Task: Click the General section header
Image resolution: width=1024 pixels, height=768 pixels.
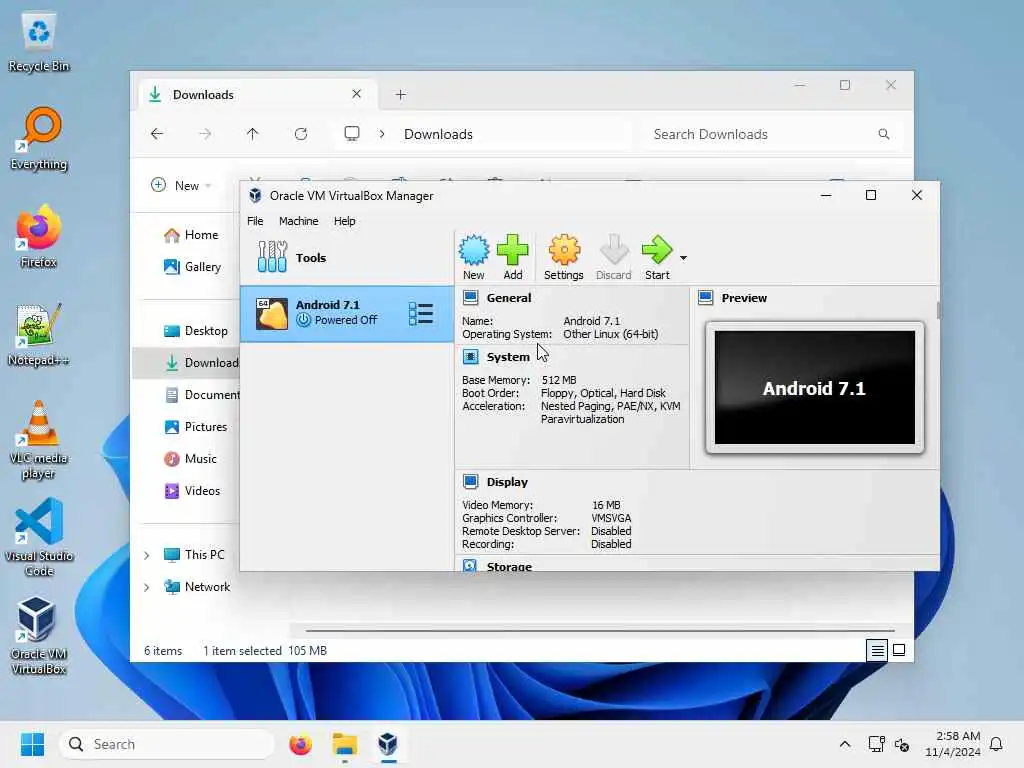Action: click(509, 298)
